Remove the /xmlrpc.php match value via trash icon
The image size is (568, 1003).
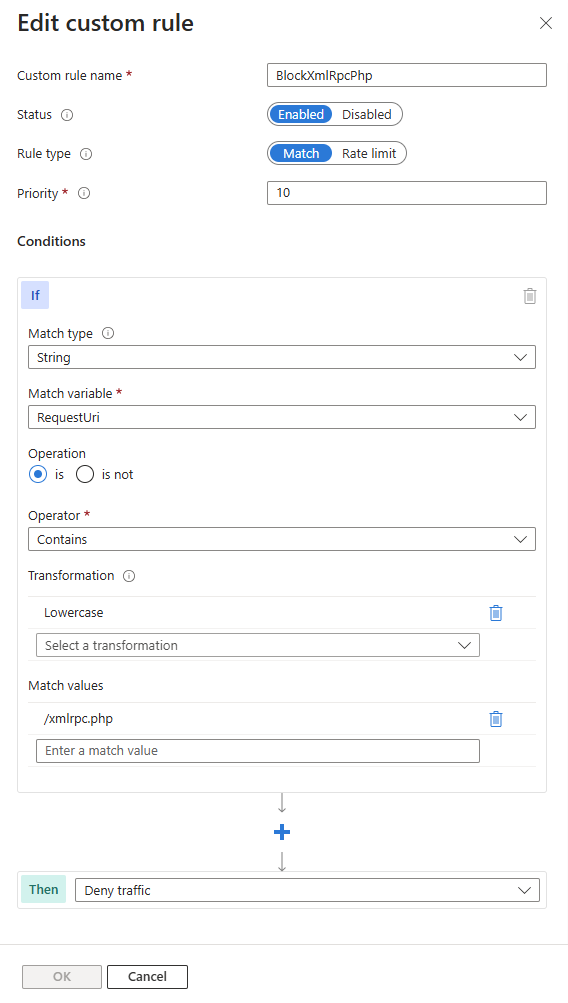[496, 719]
